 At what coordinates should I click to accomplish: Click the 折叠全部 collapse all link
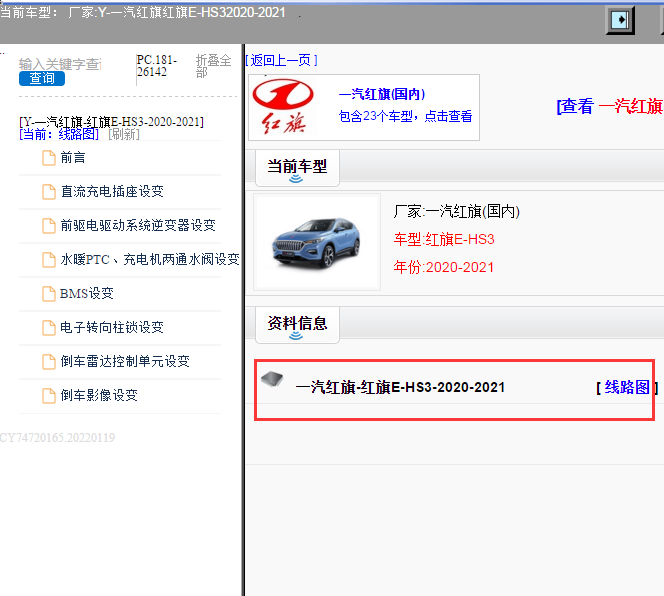pos(213,66)
